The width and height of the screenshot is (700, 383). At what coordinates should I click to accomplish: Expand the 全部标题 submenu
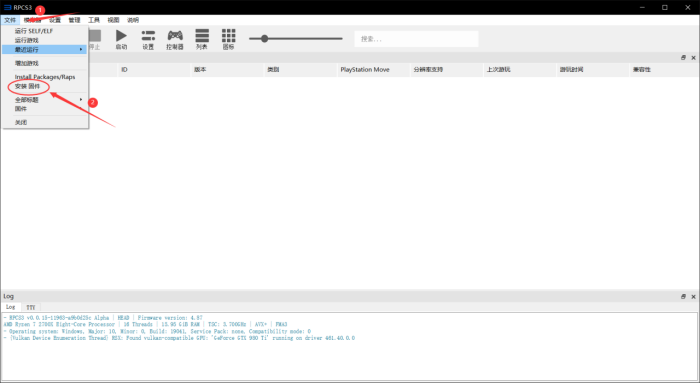pos(45,100)
